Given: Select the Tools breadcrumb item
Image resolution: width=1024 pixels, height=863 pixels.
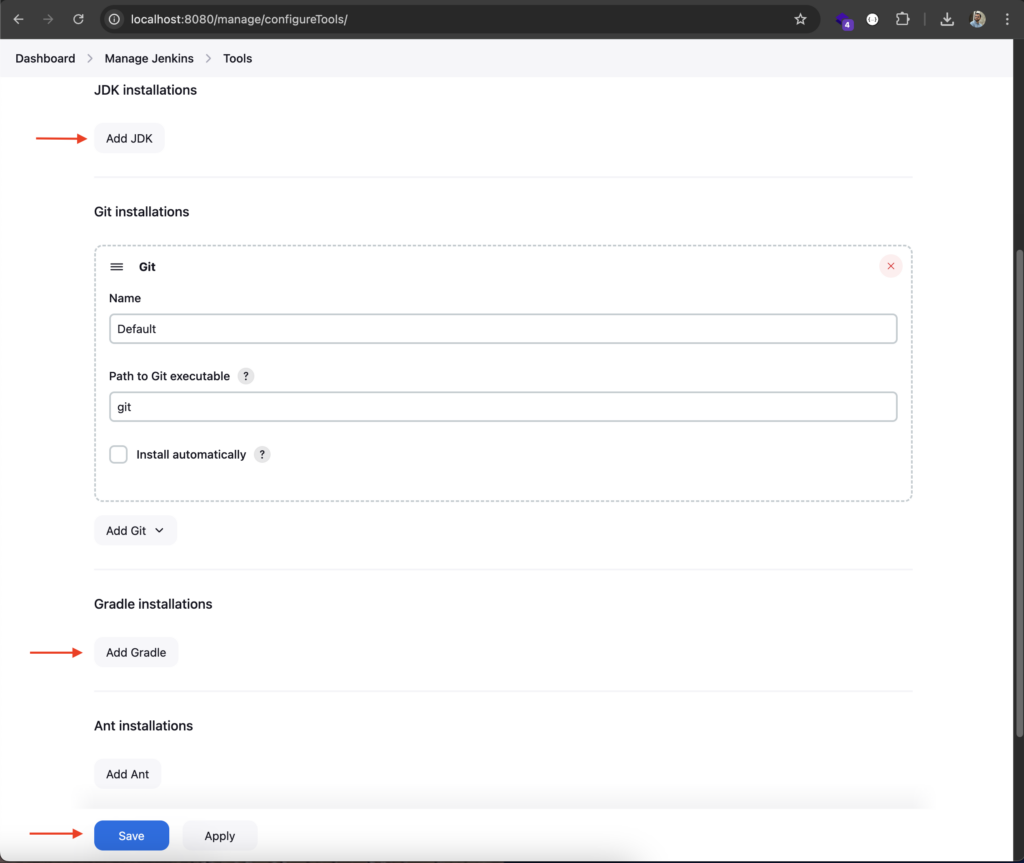Looking at the screenshot, I should point(237,58).
